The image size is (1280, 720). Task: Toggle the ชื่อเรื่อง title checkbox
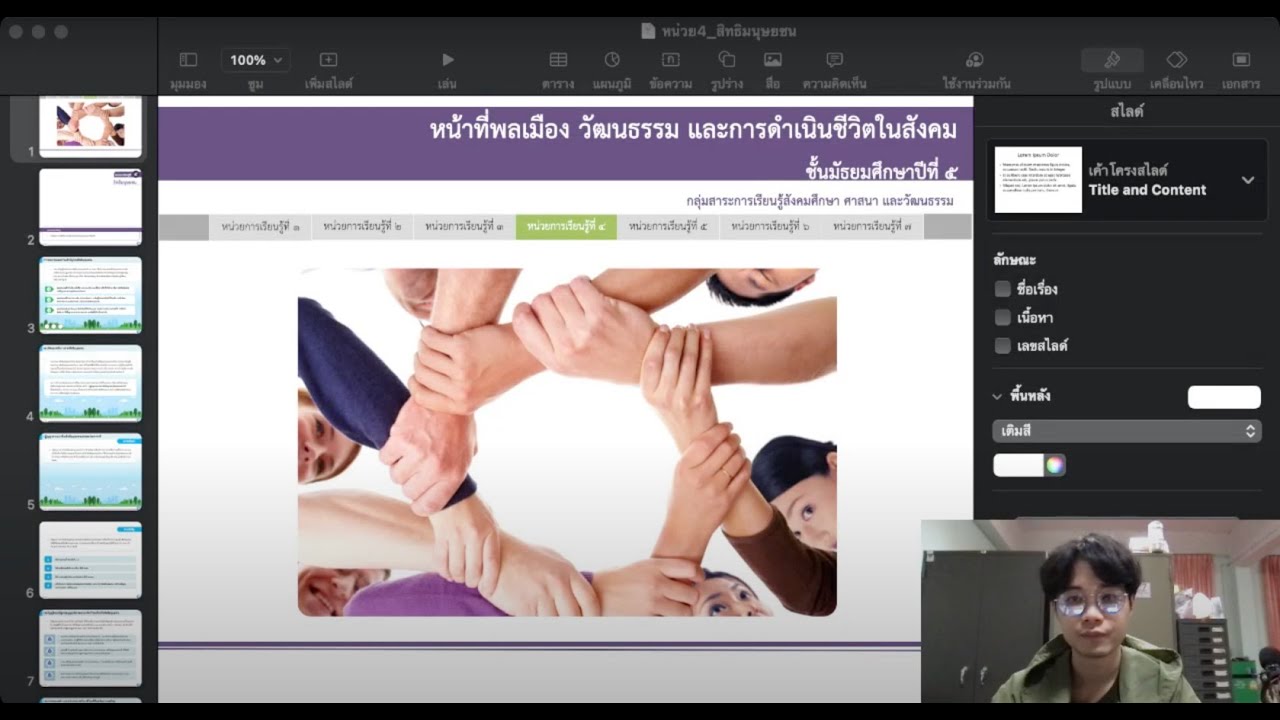point(1002,289)
